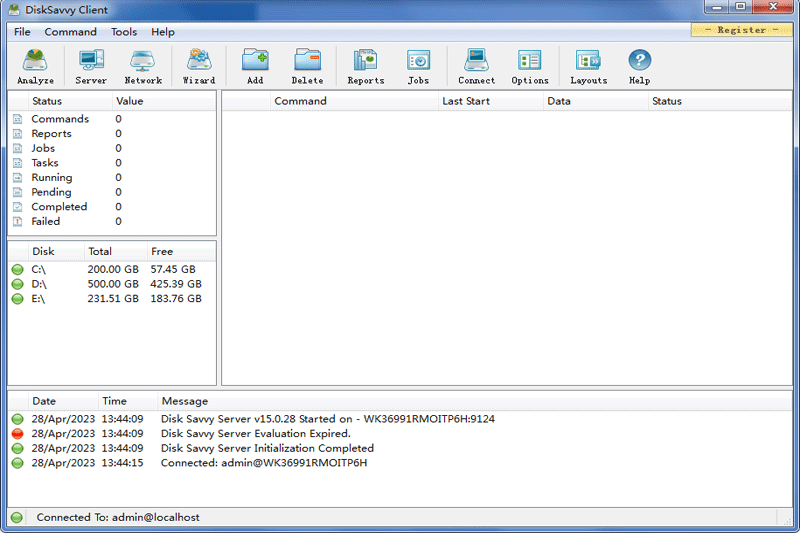
Task: Click the Tasks status row icon
Action: [x=18, y=163]
